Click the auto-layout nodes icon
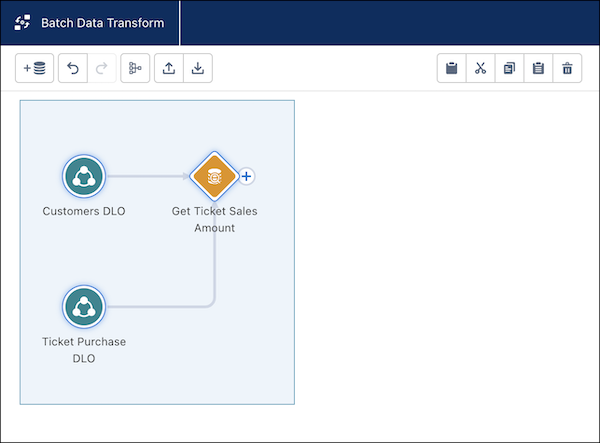 click(135, 69)
